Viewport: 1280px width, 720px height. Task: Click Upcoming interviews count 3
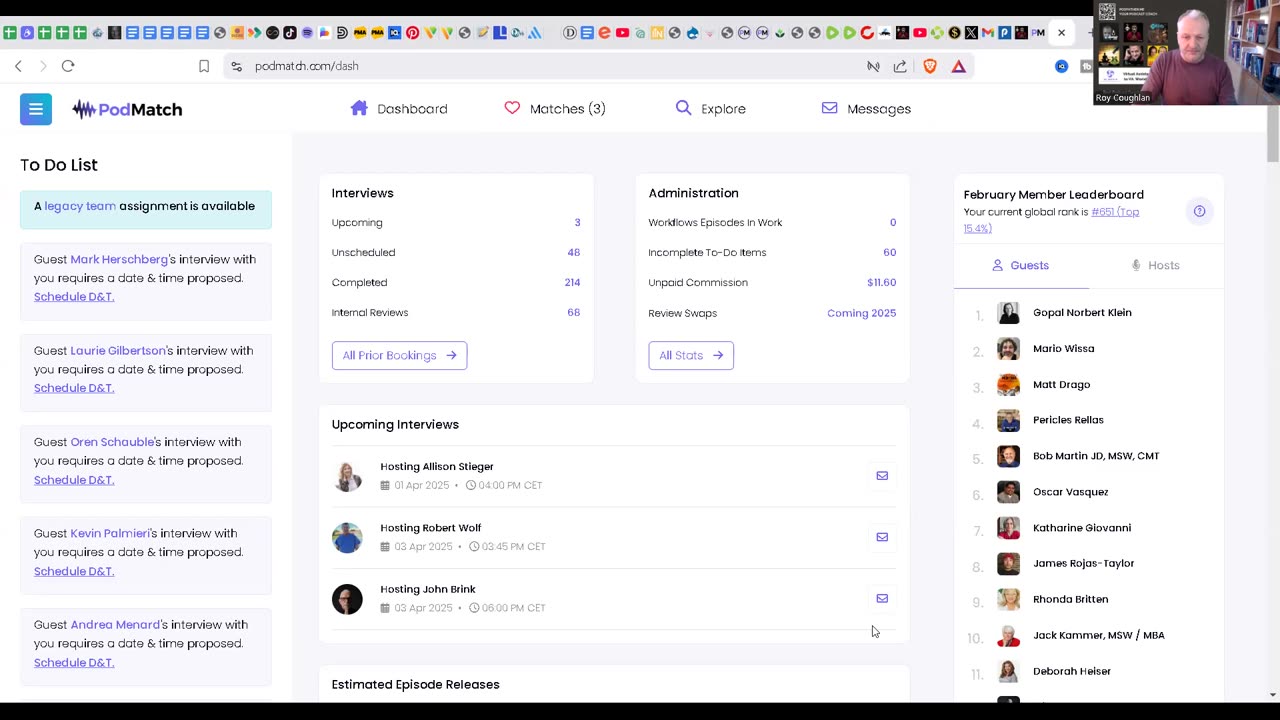(577, 222)
